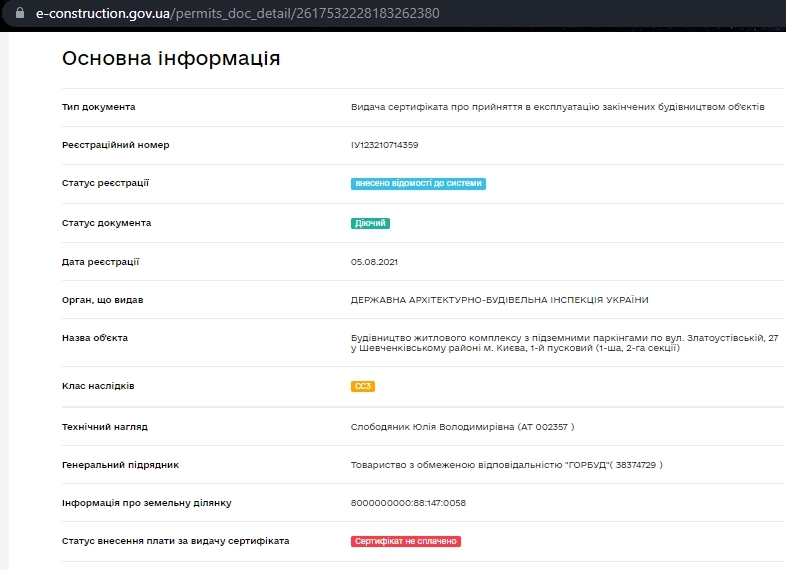Click the 'Дата реєстрації' label
The height and width of the screenshot is (570, 786).
point(100,262)
